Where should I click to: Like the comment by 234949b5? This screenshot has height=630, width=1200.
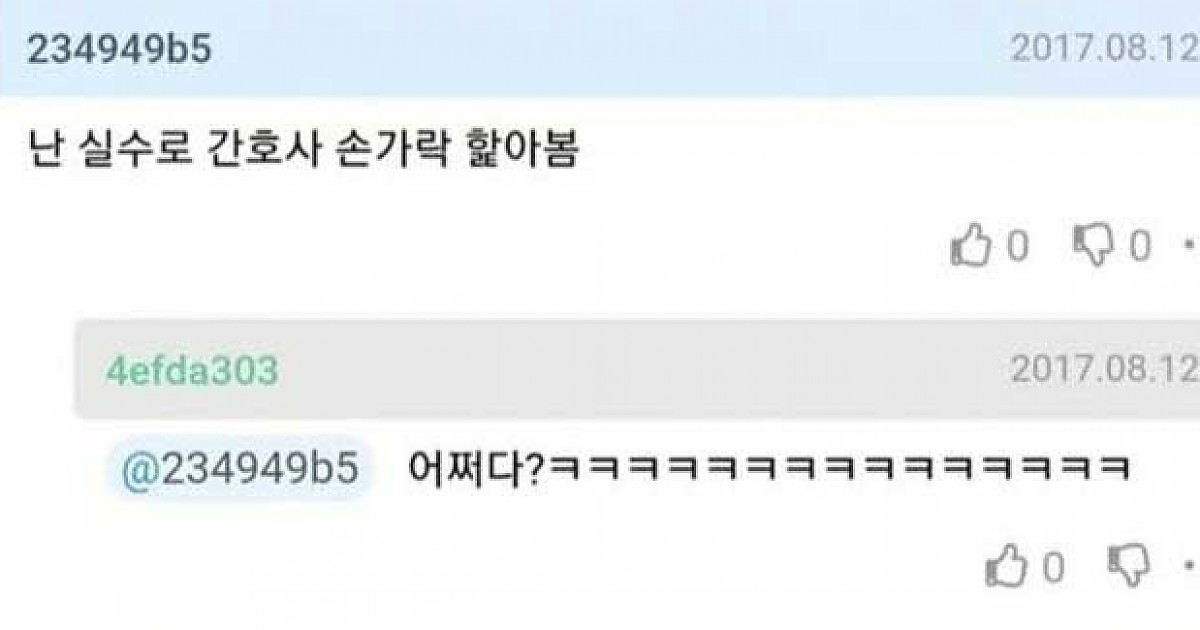coord(969,245)
